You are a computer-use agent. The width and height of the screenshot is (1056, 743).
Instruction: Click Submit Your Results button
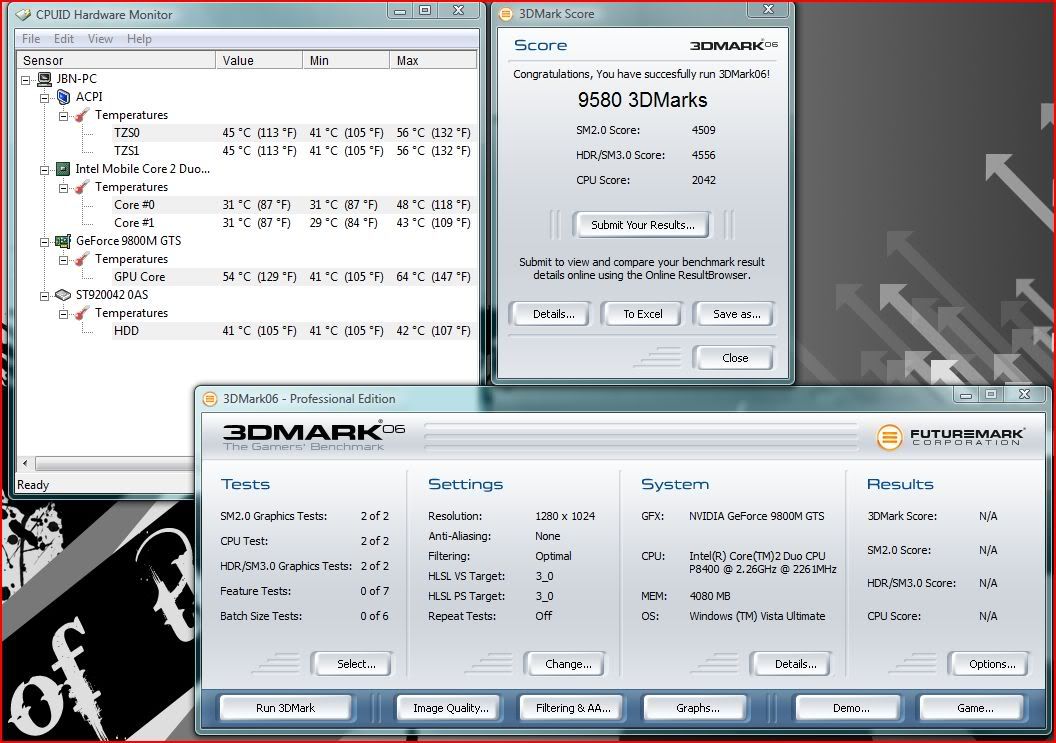[642, 225]
